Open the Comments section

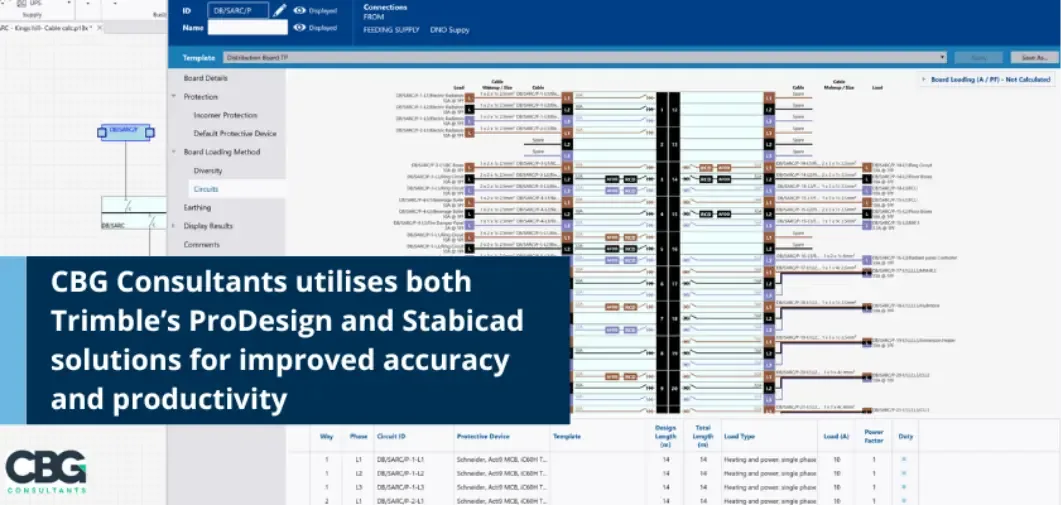point(202,244)
